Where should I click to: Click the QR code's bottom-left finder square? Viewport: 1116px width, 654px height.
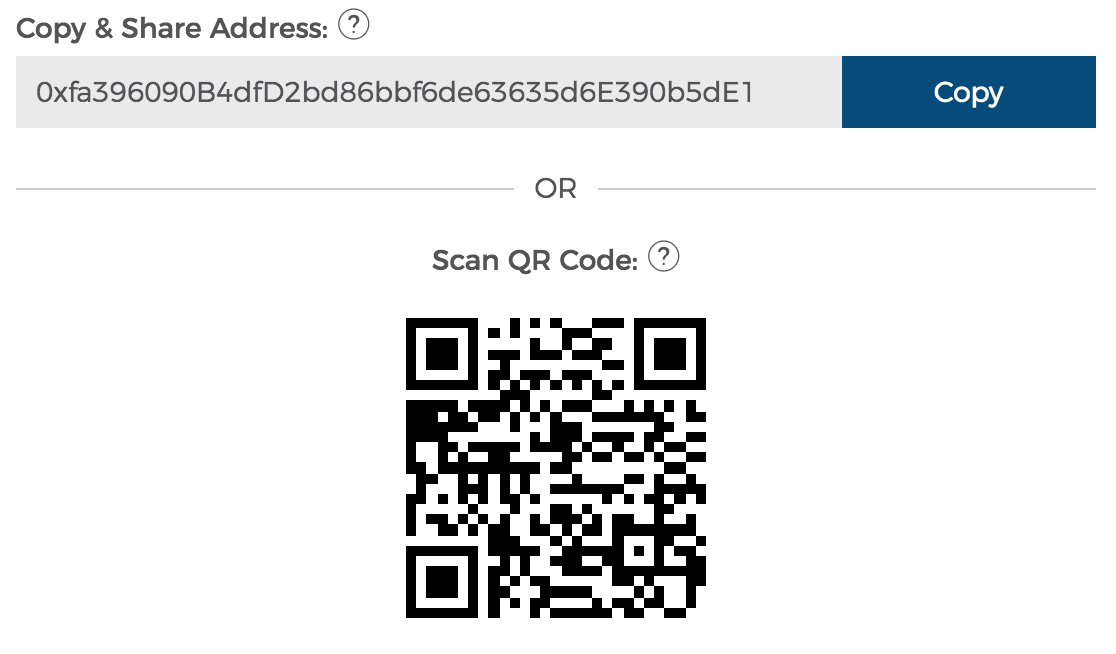click(x=441, y=582)
